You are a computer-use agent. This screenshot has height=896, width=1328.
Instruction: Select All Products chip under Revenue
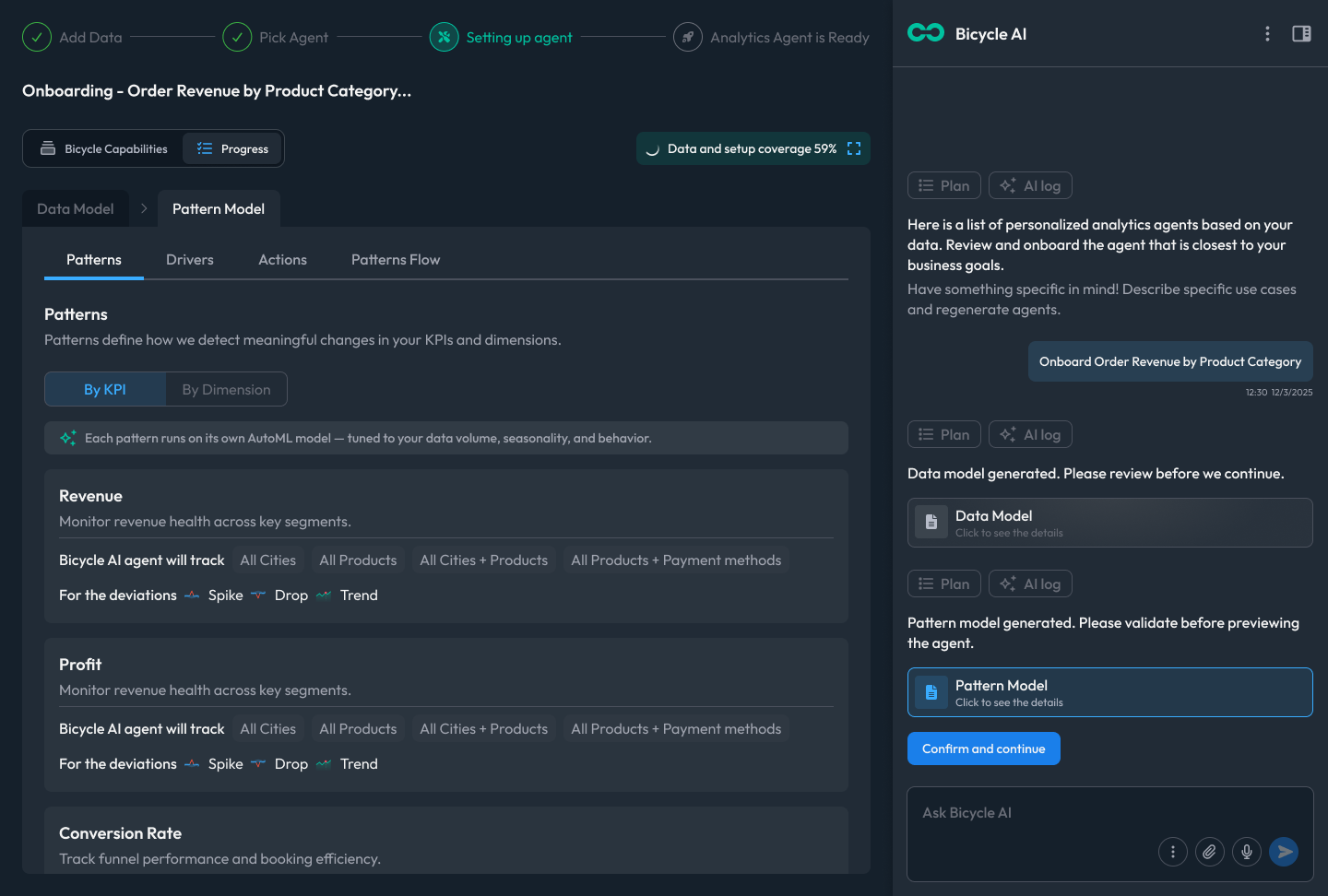click(x=358, y=560)
